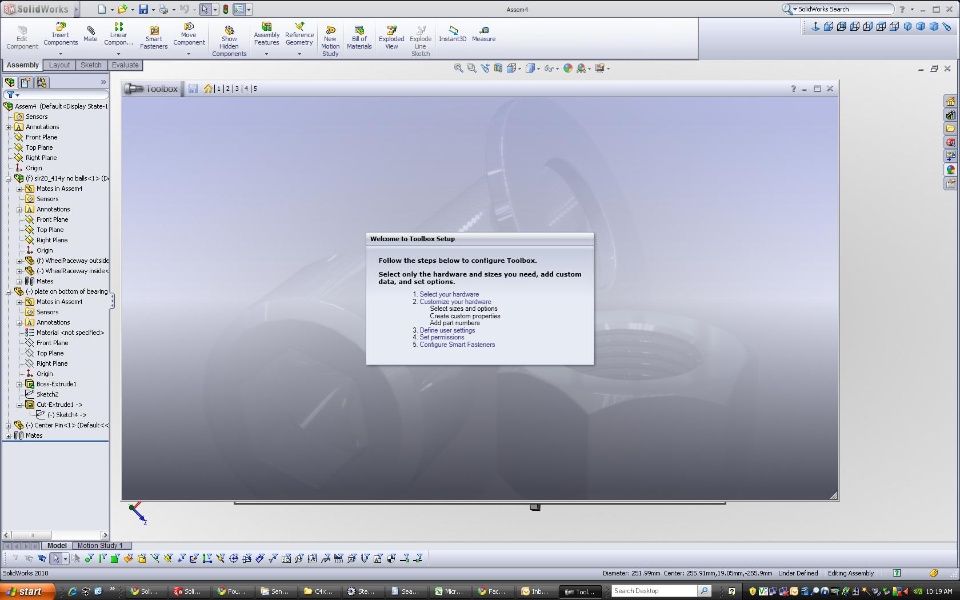Create an Exploded View

tap(391, 38)
